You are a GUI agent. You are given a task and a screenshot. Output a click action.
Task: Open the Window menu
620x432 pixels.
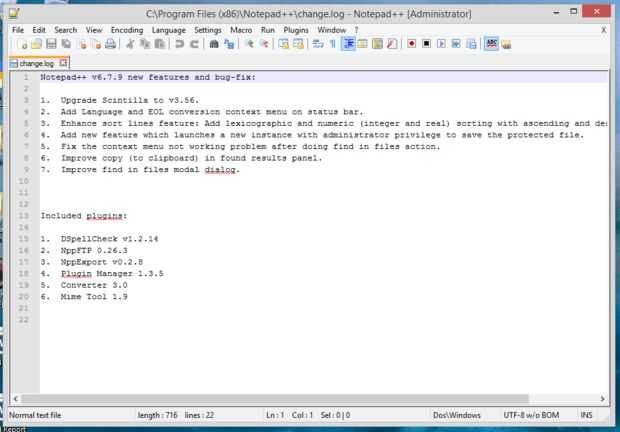[331, 30]
